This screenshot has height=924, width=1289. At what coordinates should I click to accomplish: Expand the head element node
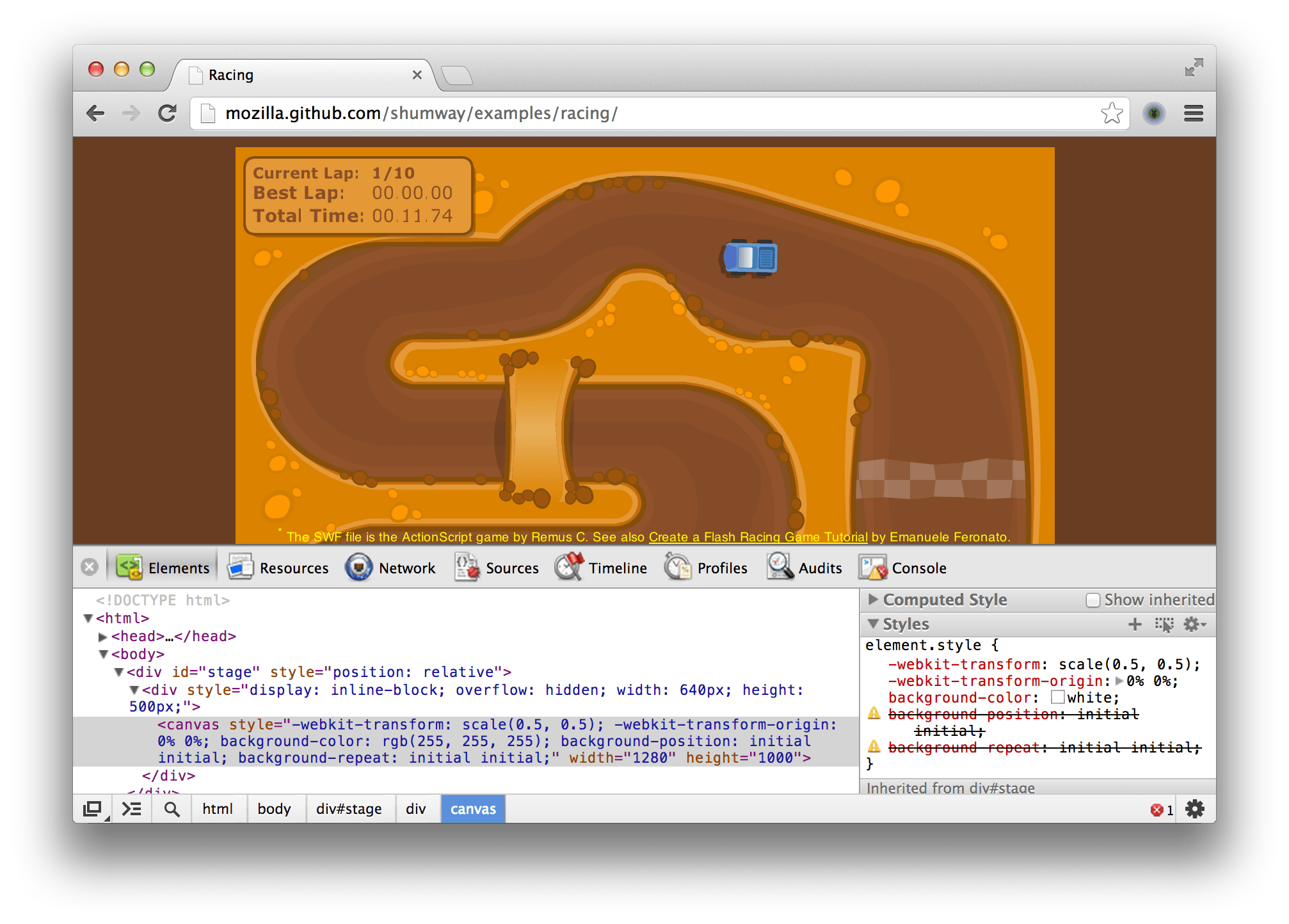102,637
